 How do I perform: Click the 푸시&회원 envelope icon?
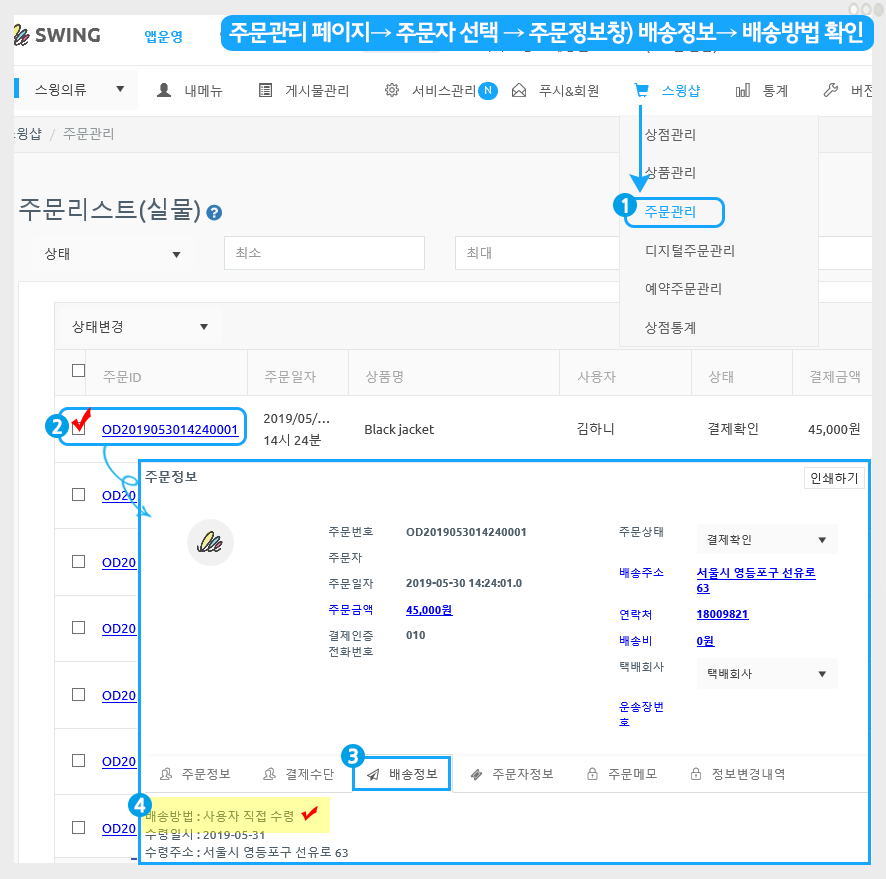tap(519, 91)
